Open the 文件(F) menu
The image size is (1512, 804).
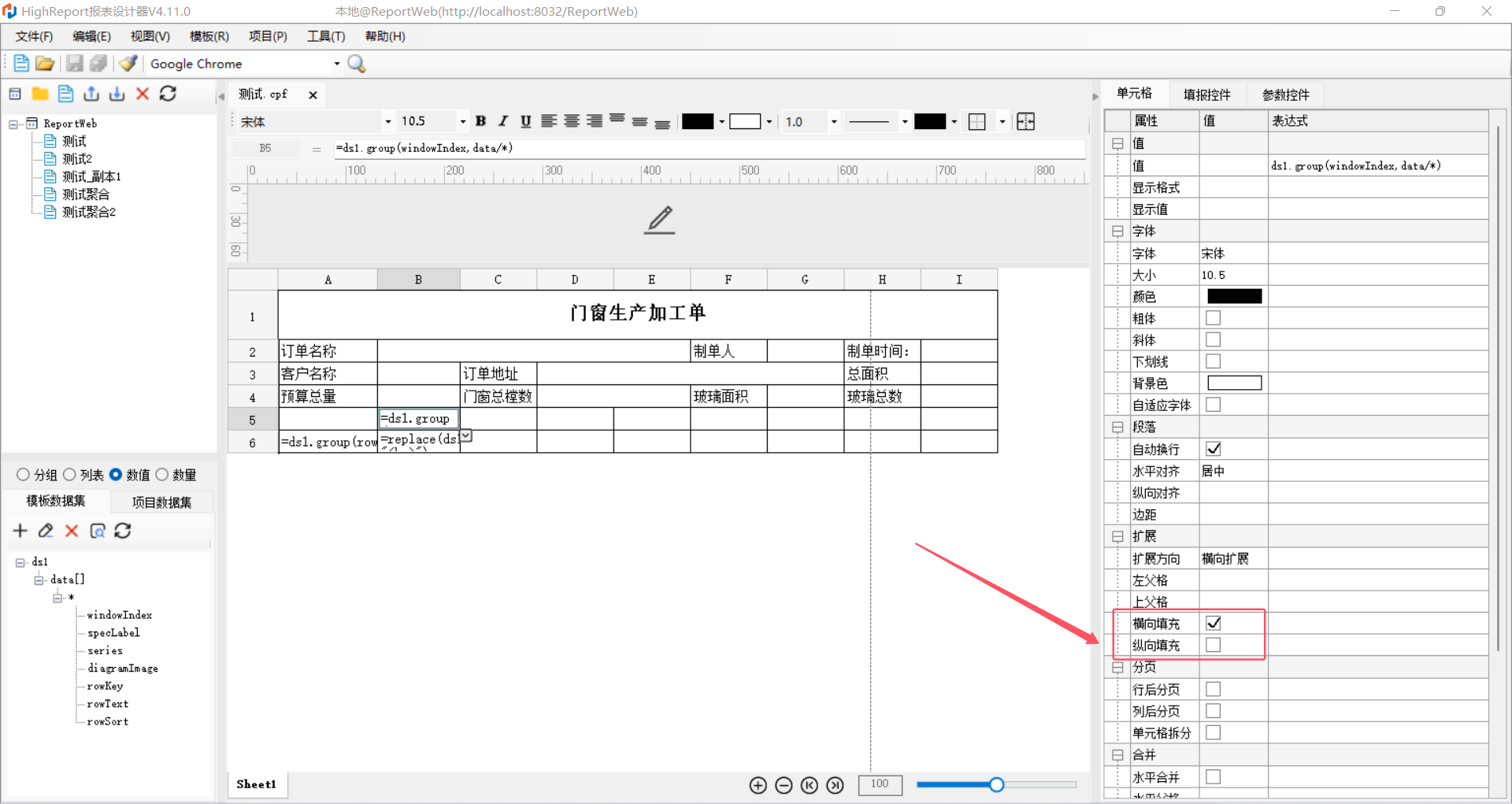pos(34,36)
